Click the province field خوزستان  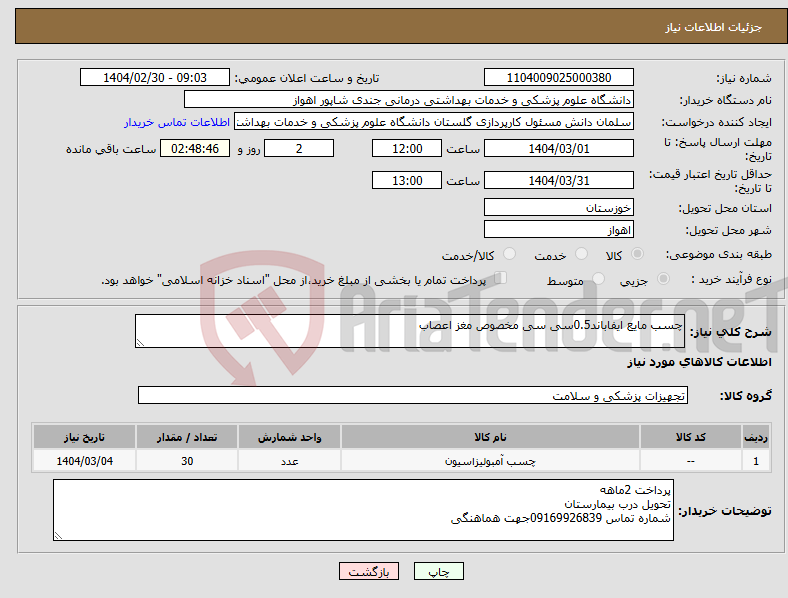click(x=558, y=207)
